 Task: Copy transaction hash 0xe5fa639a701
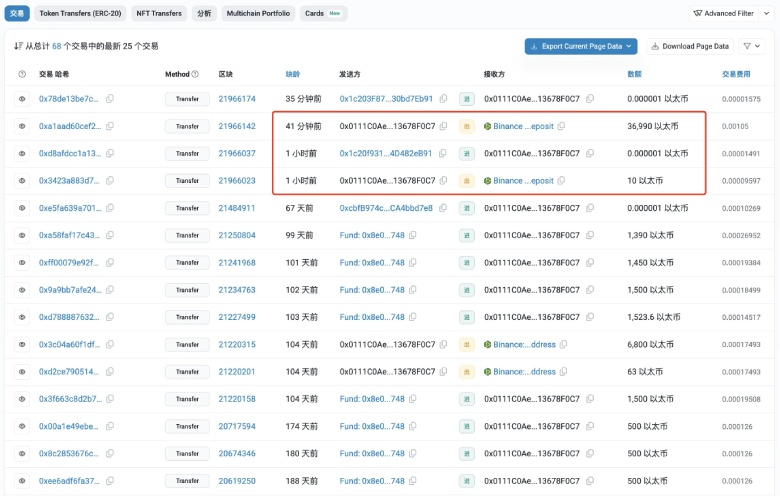pyautogui.click(x=109, y=208)
